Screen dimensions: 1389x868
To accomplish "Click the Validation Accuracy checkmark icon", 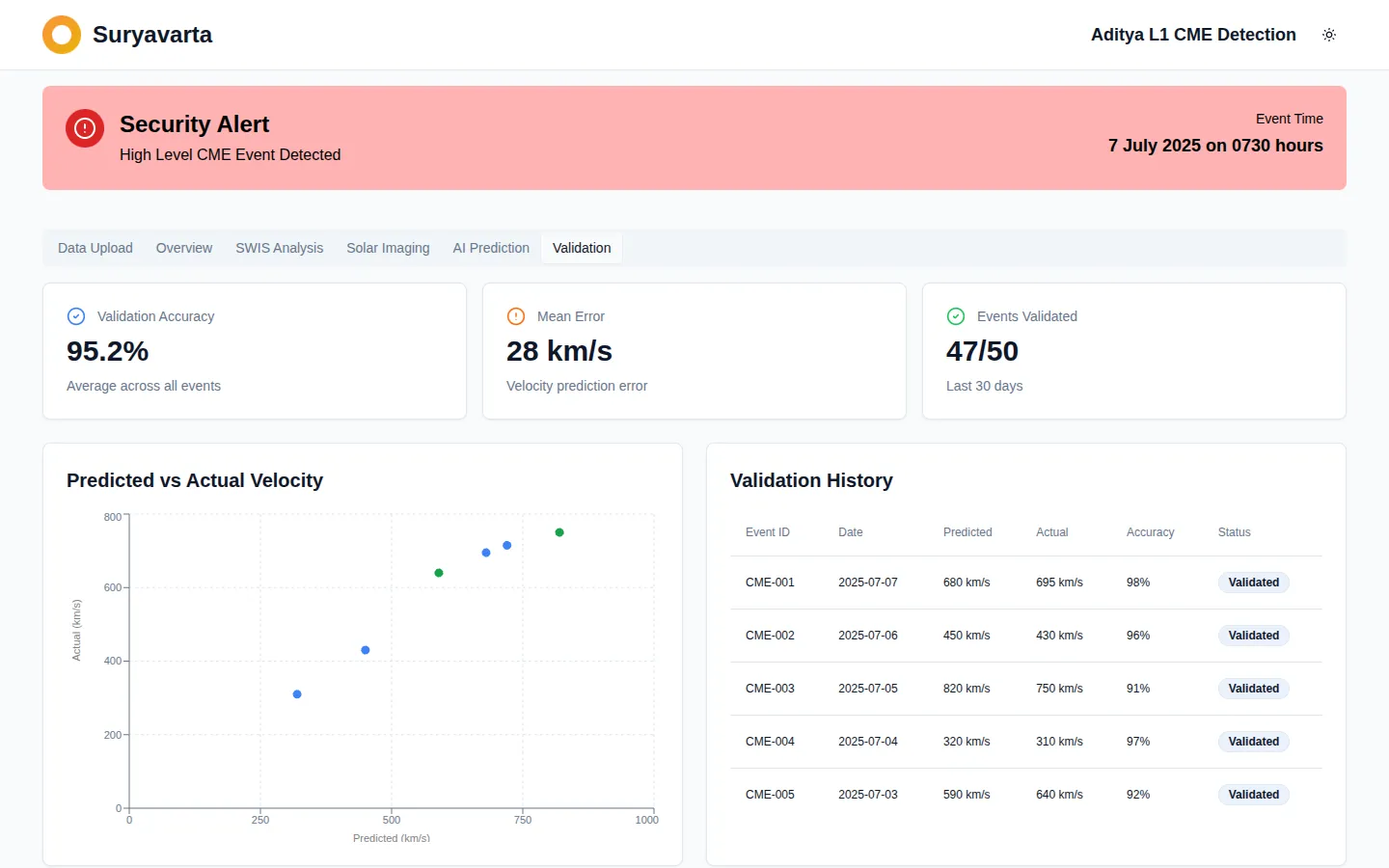I will [x=76, y=316].
